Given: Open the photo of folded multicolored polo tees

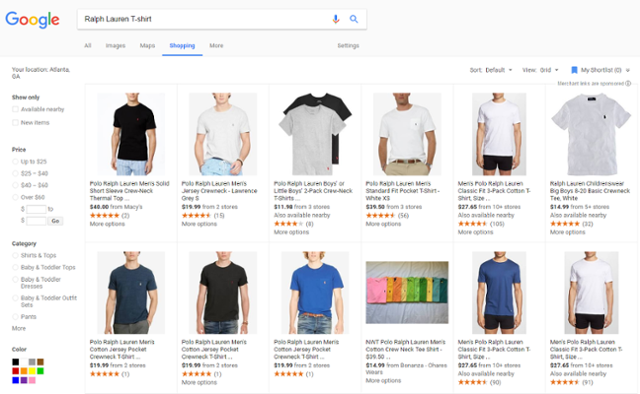Looking at the screenshot, I should (407, 292).
